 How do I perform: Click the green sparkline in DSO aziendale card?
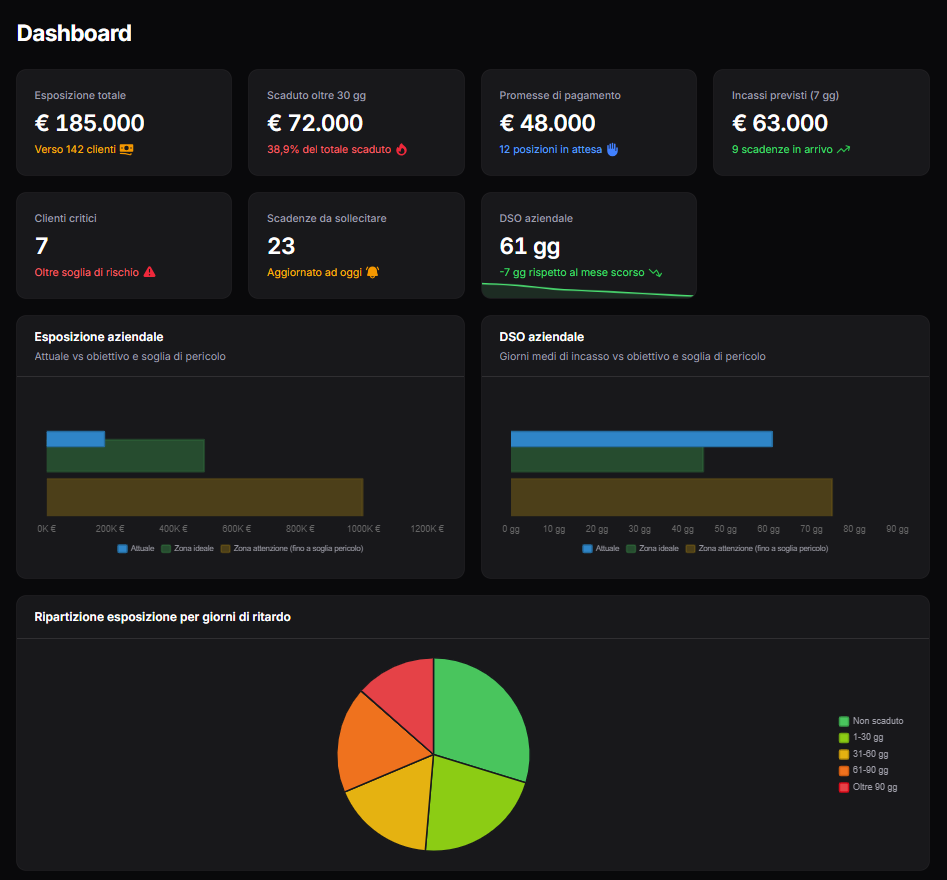tap(588, 291)
